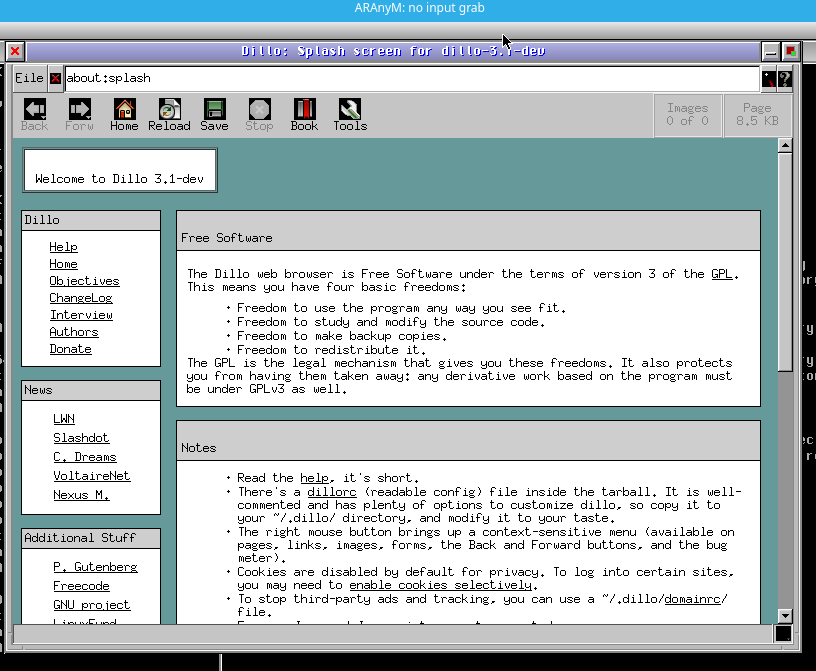Click the Back toolbar button
This screenshot has width=816, height=671.
tap(35, 115)
